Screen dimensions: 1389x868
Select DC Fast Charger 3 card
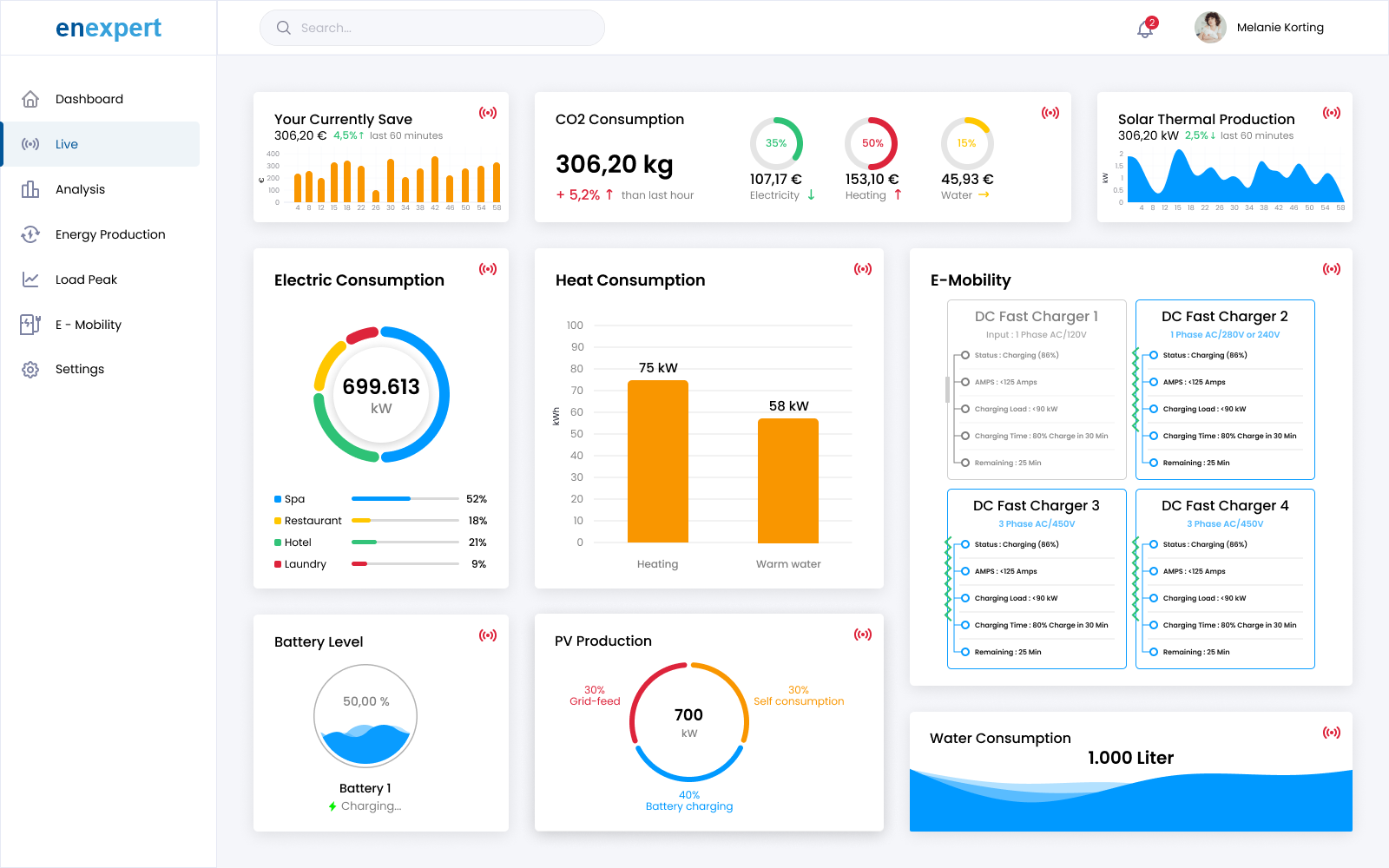[1037, 579]
